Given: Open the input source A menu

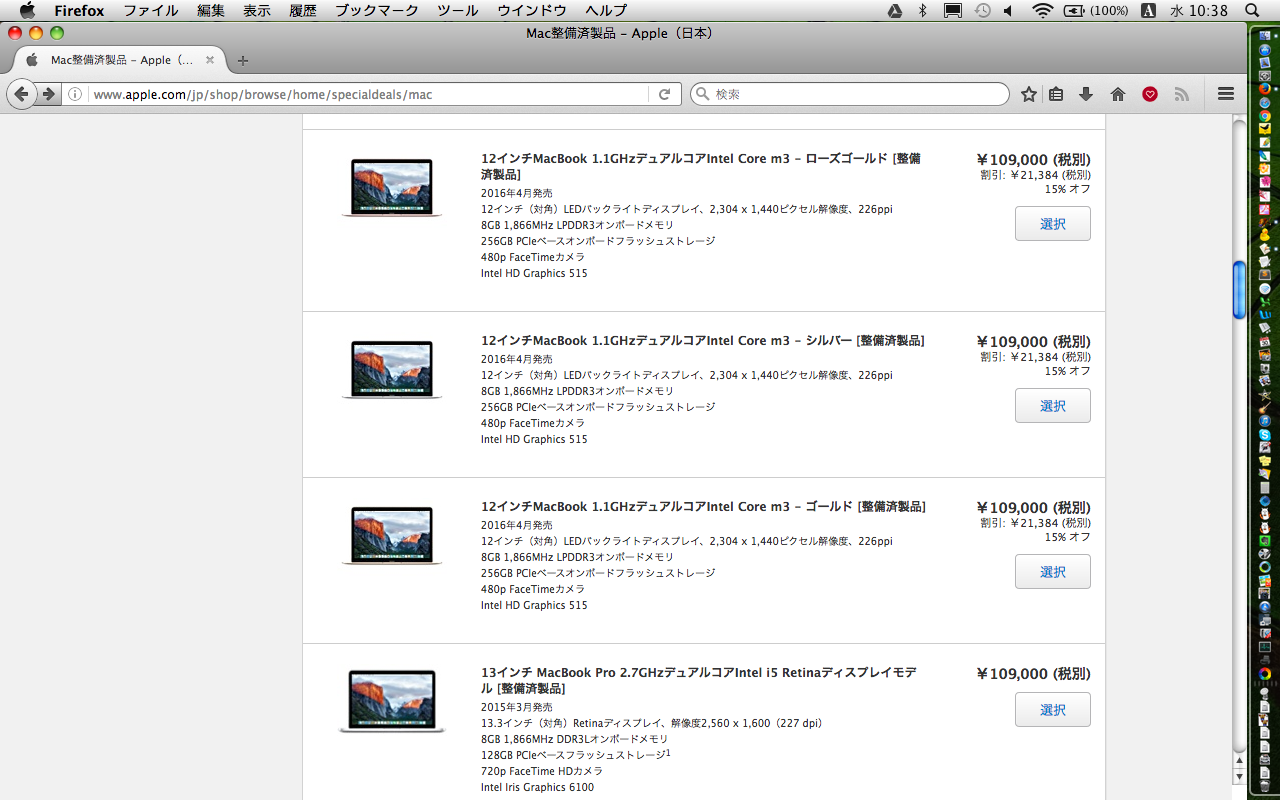Looking at the screenshot, I should point(1148,11).
